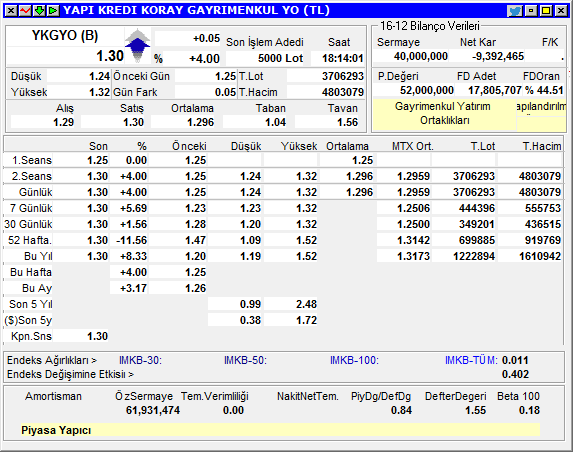Click the Bu Yıl percent value +8.33
573x452 pixels.
coord(133,257)
